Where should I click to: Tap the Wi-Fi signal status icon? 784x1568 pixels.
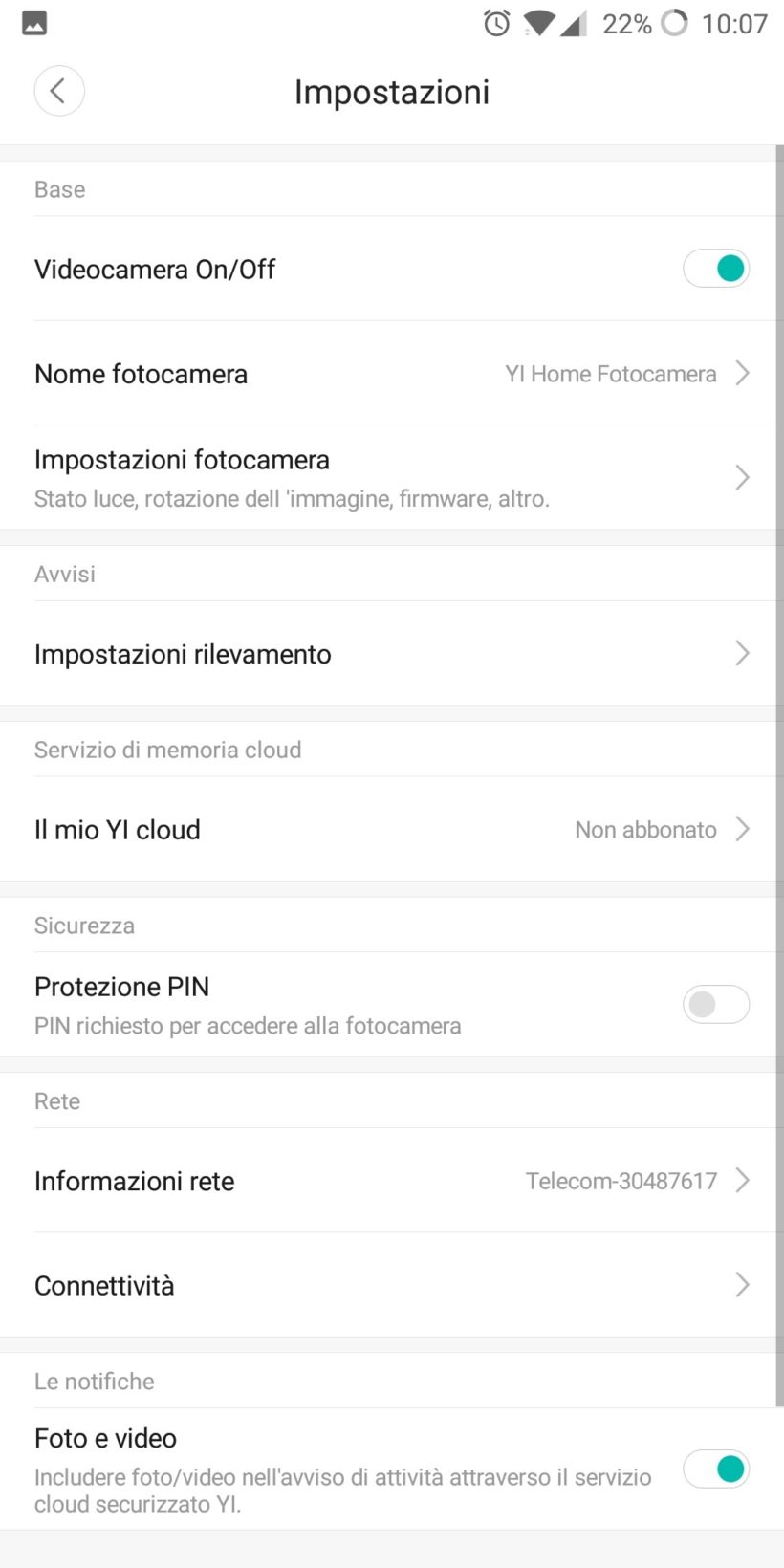(x=539, y=23)
